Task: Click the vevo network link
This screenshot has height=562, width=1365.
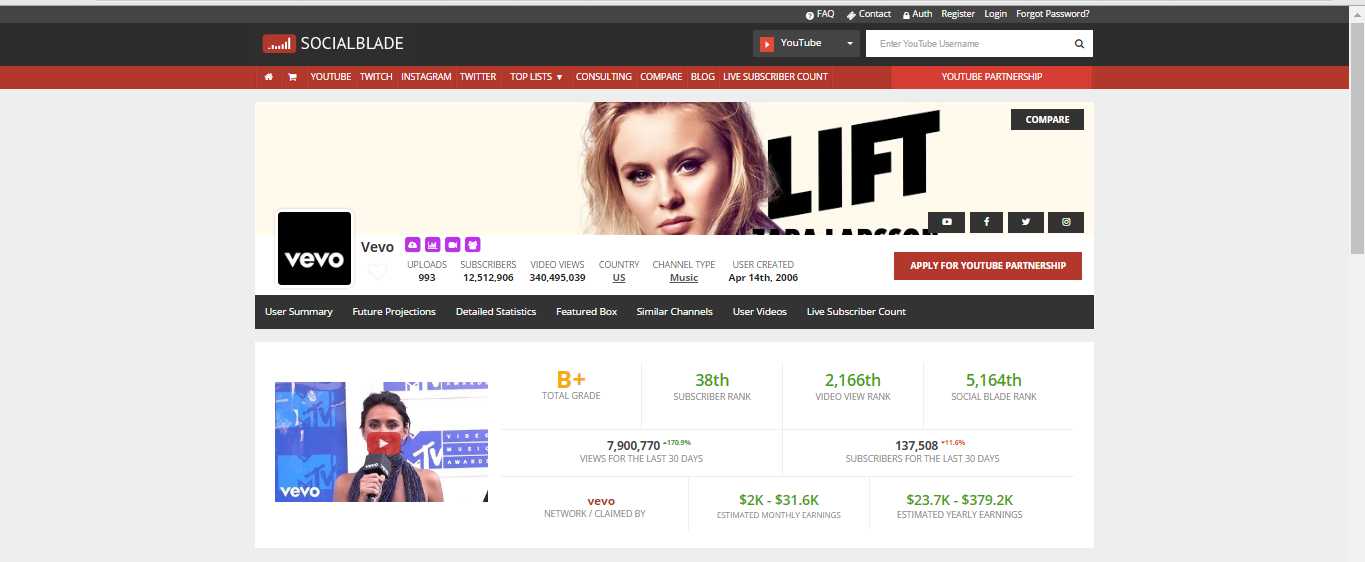Action: coord(601,501)
